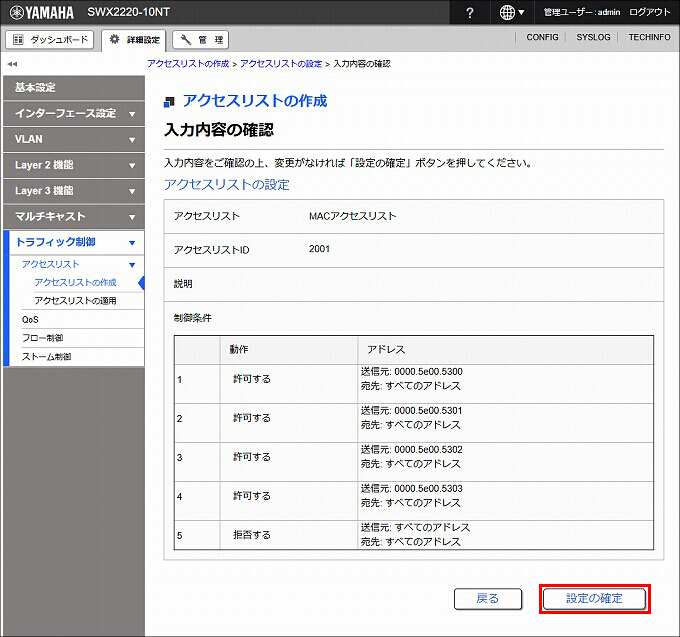The height and width of the screenshot is (637, 680).
Task: Switch to the ダッシュボード tab
Action: 50,40
